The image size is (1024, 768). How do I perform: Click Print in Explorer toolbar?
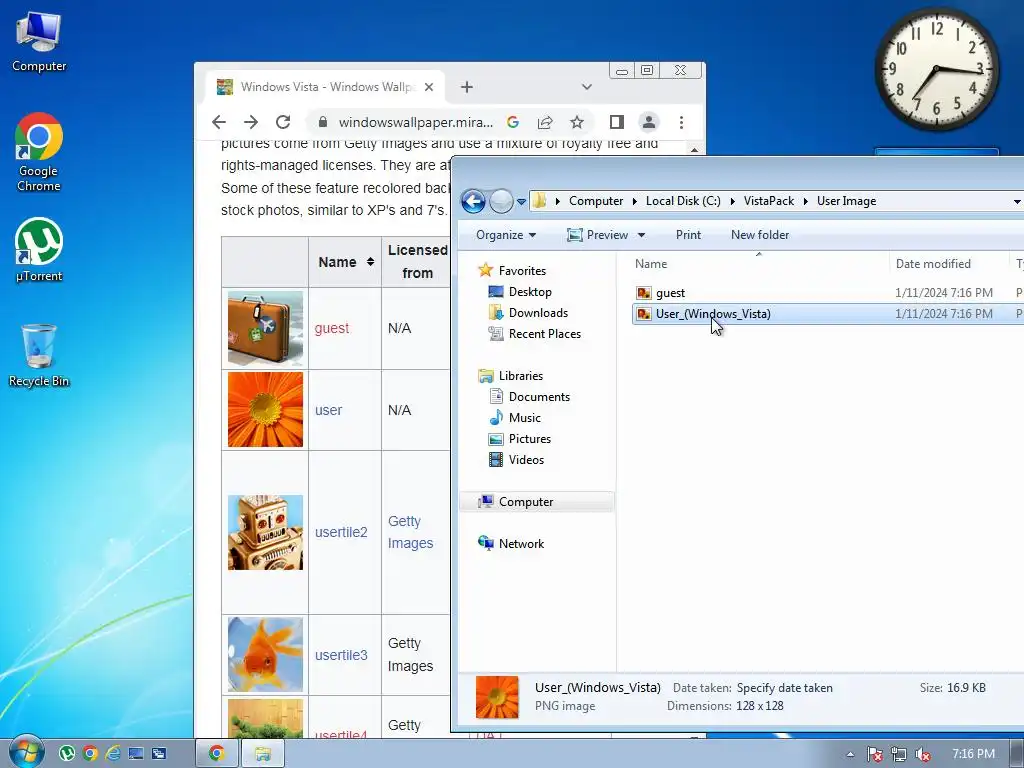point(688,235)
